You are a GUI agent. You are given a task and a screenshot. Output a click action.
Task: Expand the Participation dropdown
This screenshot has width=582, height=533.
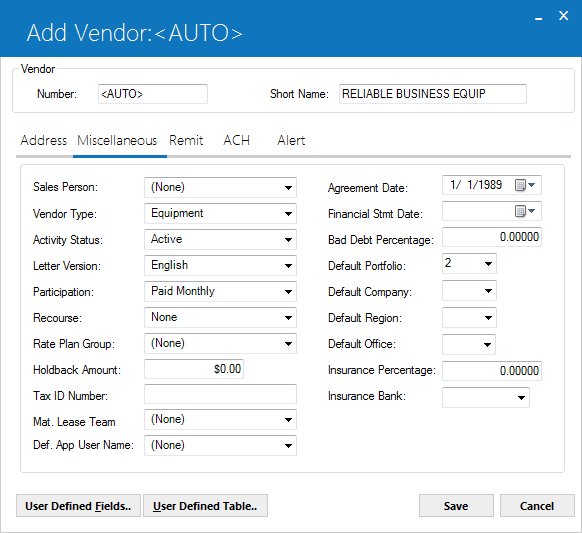click(x=220, y=291)
